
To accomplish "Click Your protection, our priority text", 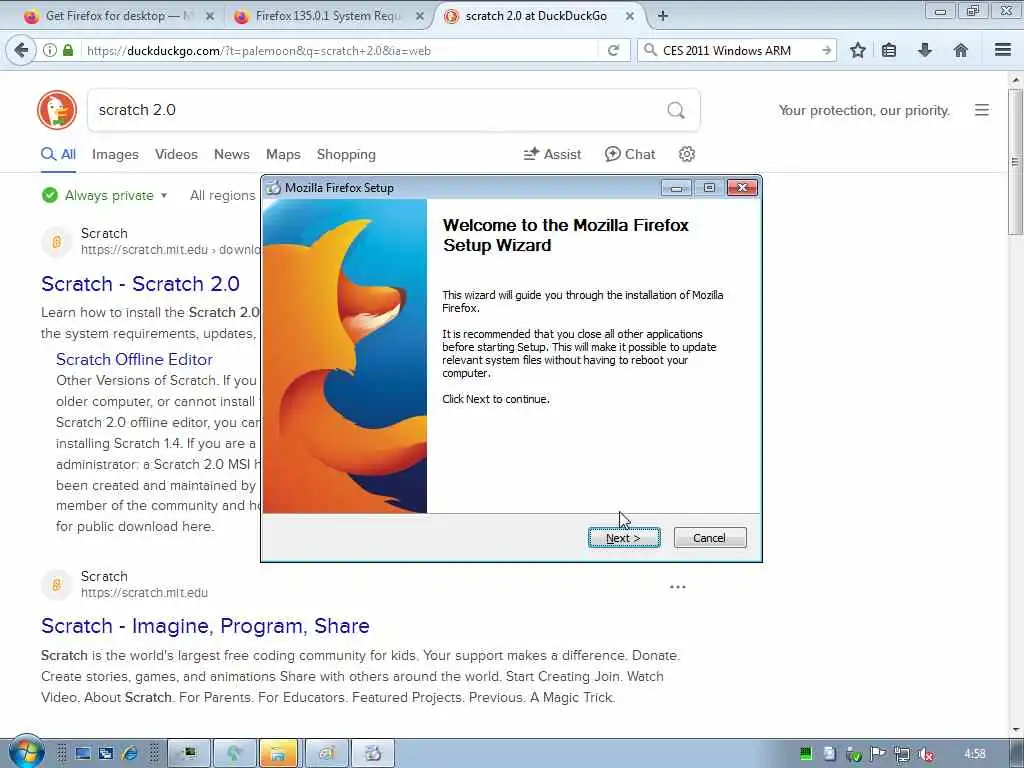I will (x=864, y=110).
